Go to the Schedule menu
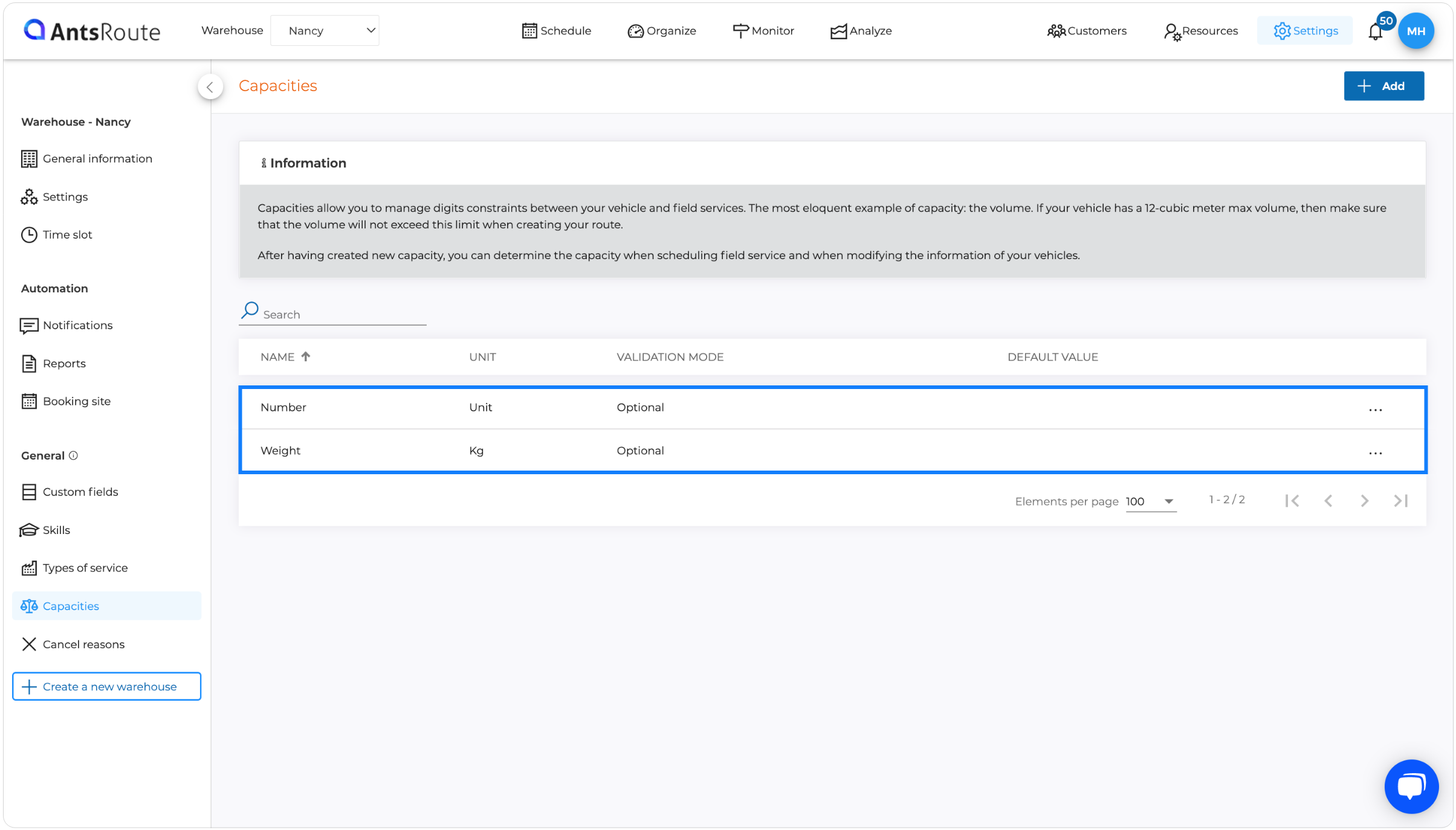The height and width of the screenshot is (830, 1456). pos(556,31)
